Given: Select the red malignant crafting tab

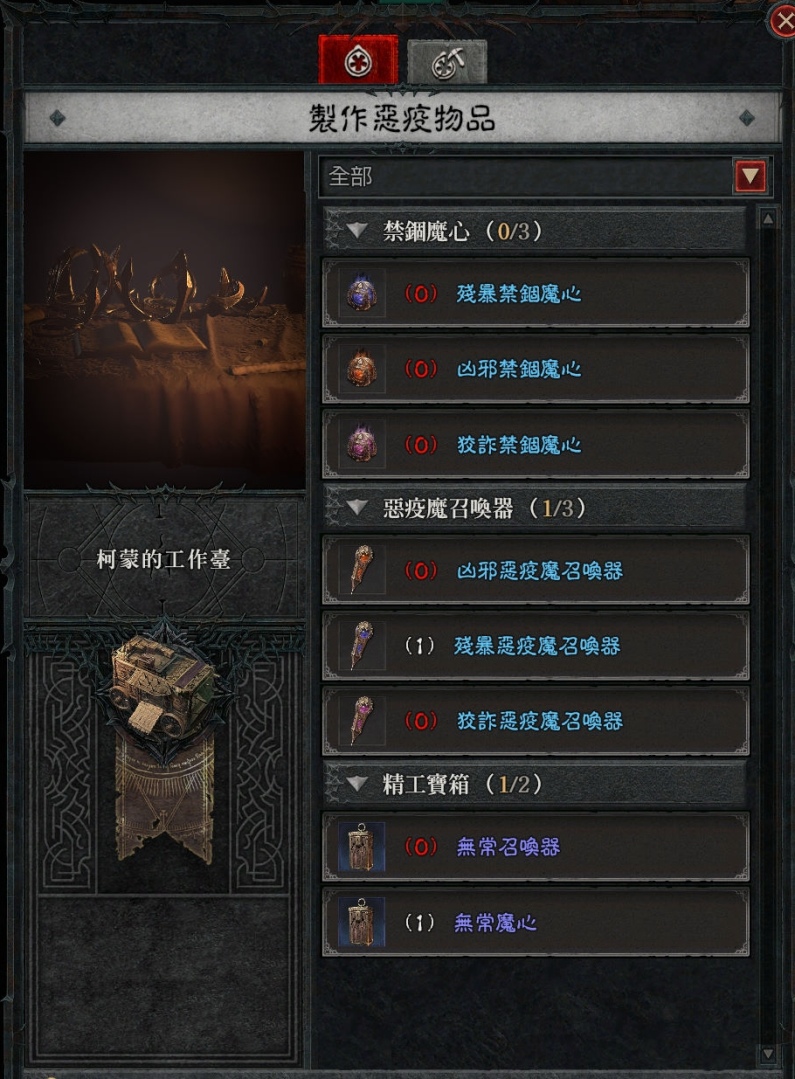Looking at the screenshot, I should click(358, 61).
